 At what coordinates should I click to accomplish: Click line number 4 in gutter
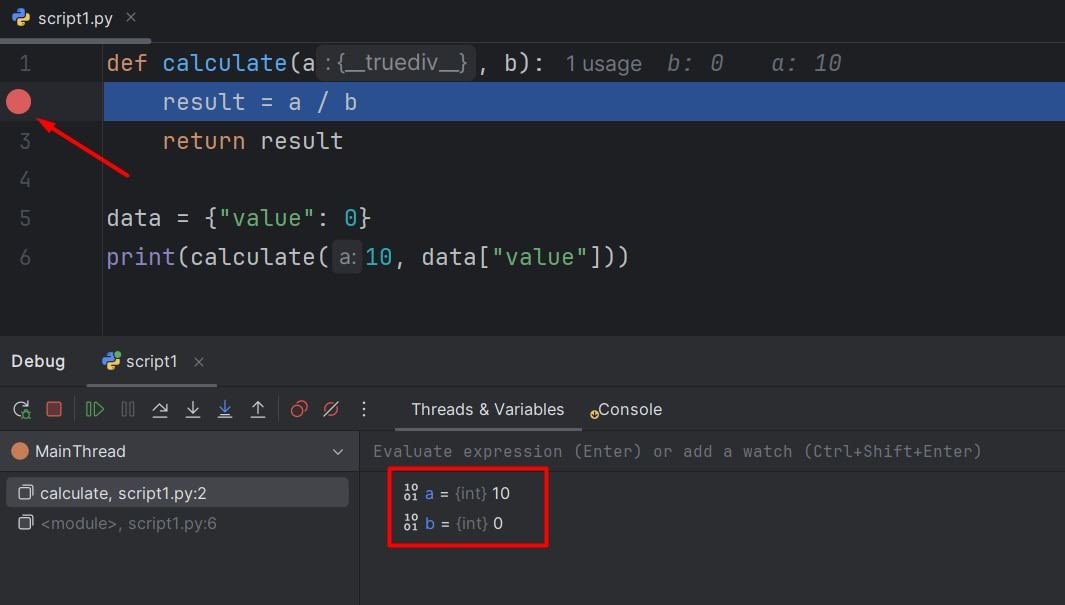click(25, 180)
